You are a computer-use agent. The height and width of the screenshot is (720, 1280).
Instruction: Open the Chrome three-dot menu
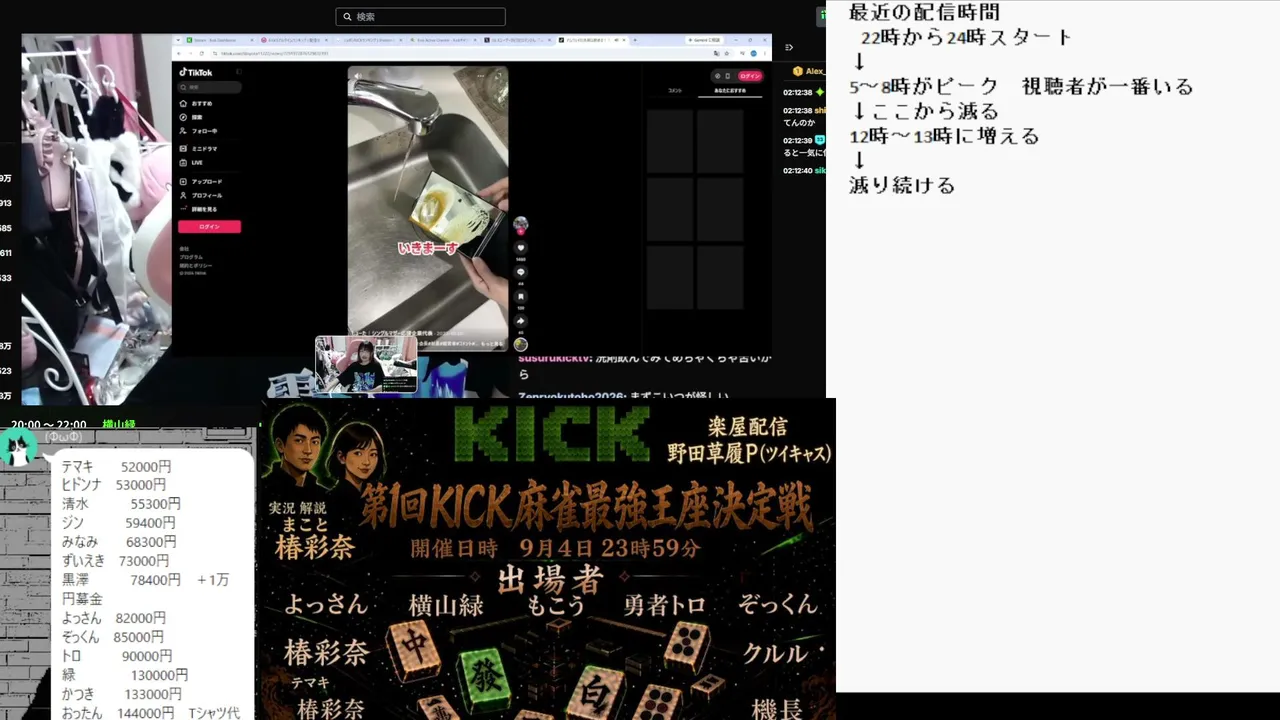coord(763,52)
